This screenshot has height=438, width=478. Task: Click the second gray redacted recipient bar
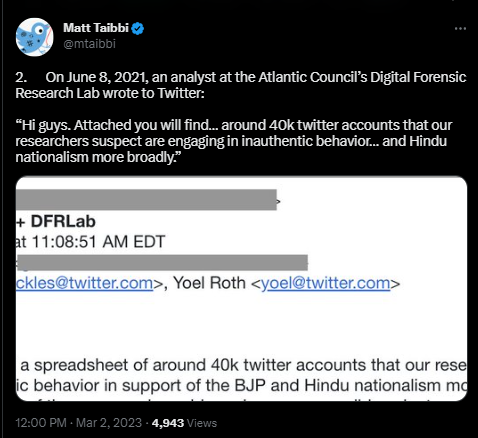click(162, 262)
